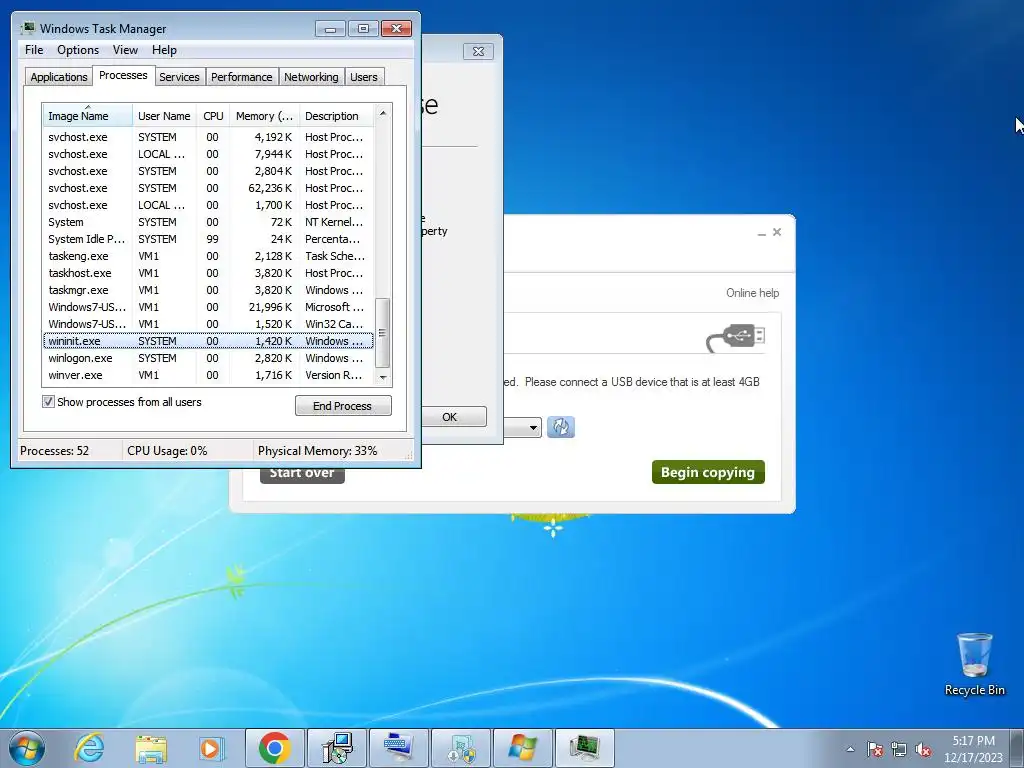Open the Recycle Bin on the desktop
The width and height of the screenshot is (1024, 768).
tap(974, 664)
